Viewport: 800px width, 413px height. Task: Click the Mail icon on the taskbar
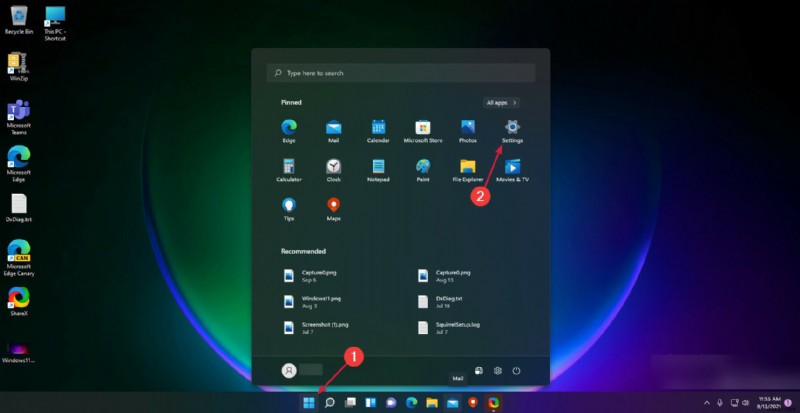pyautogui.click(x=453, y=403)
